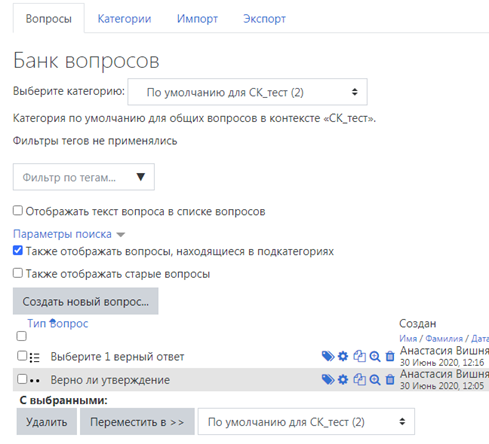Open tags for 'Верно ли утверждение'
489x444 pixels.
pos(328,379)
